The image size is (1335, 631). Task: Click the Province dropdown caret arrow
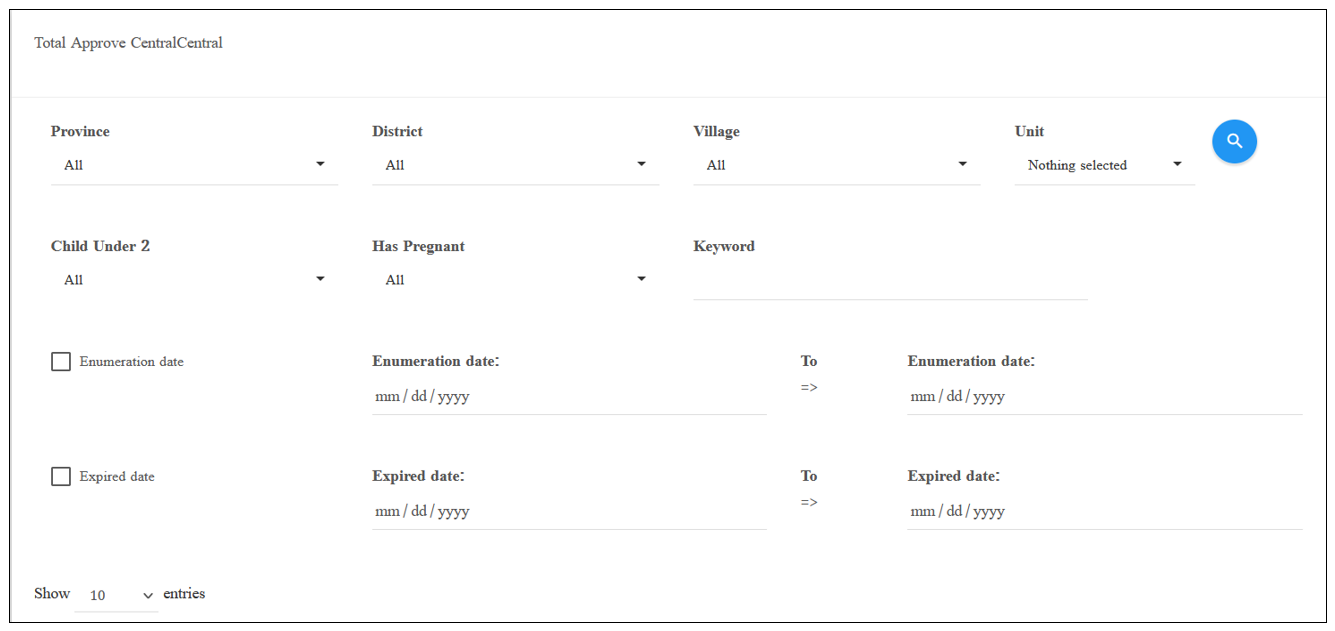click(320, 164)
